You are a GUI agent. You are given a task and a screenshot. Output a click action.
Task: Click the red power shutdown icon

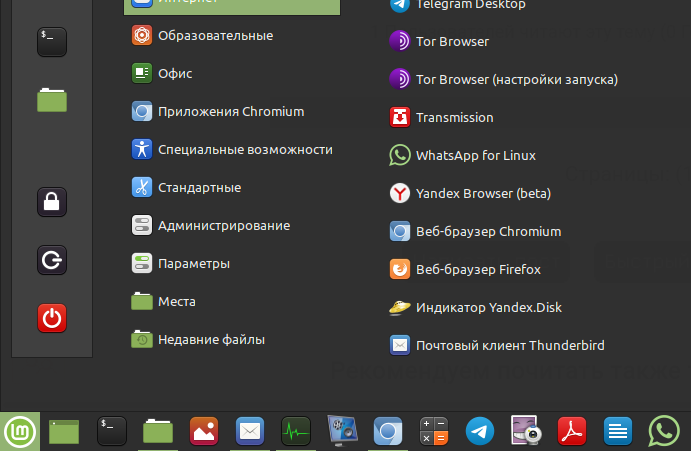click(52, 318)
